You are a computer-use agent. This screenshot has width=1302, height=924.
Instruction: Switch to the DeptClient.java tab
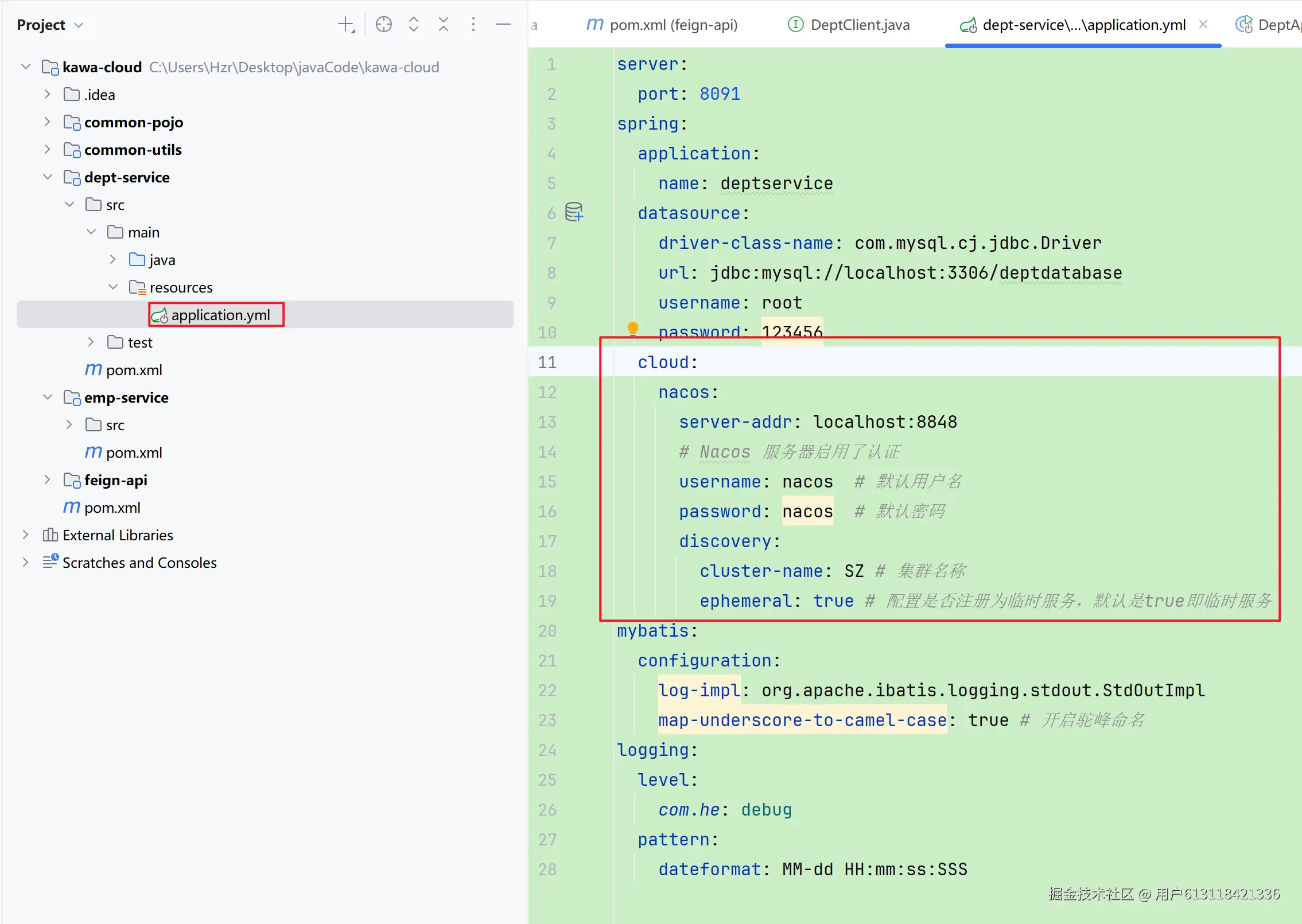859,25
